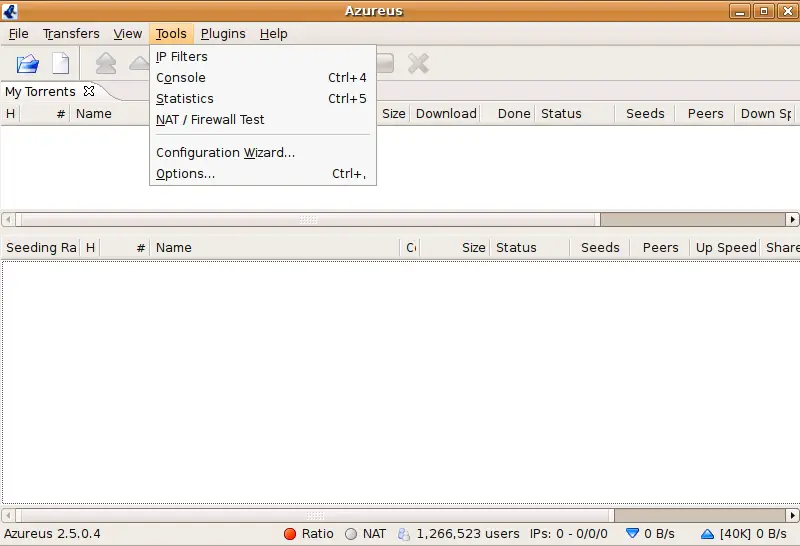Click the IPs: 0 - 0/0/0 status entry
The height and width of the screenshot is (546, 800).
pos(568,534)
